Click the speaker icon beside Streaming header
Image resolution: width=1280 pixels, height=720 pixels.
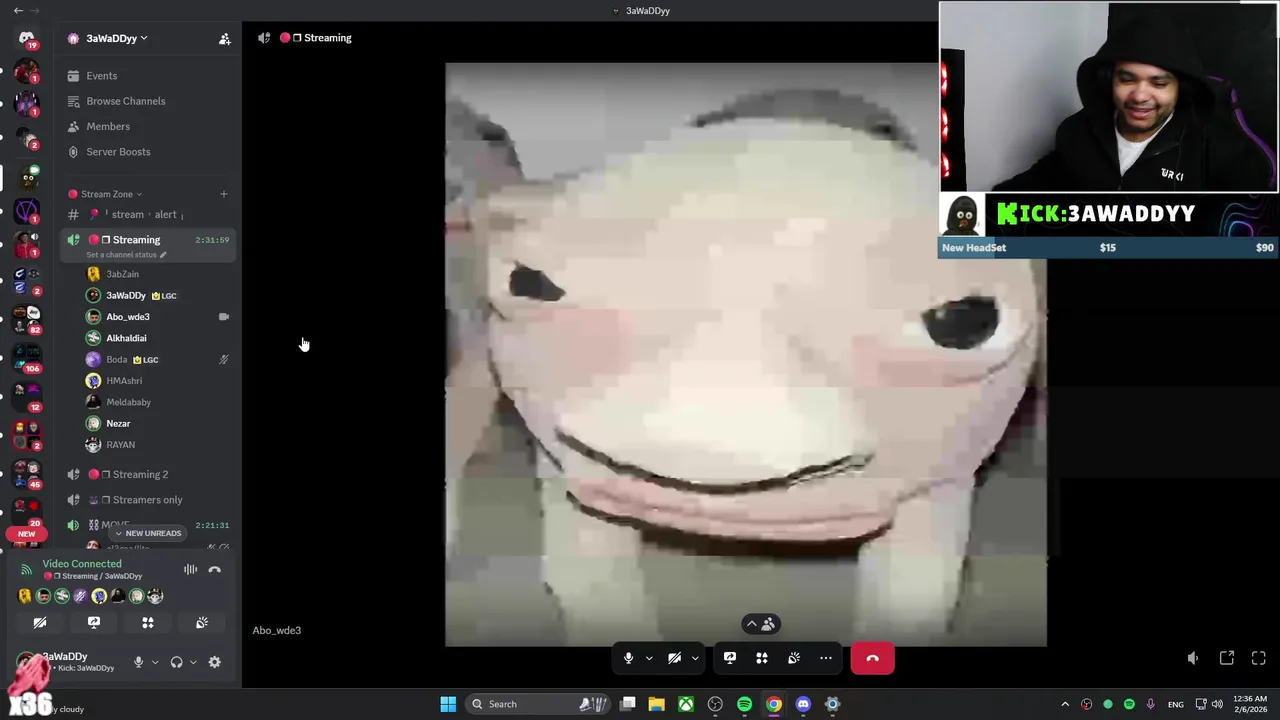pos(264,38)
